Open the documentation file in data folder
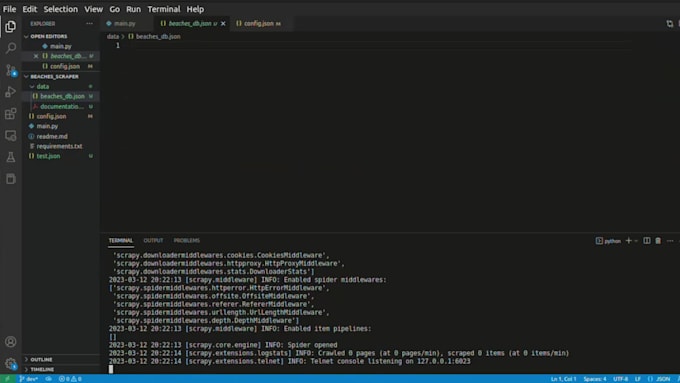 (x=61, y=106)
